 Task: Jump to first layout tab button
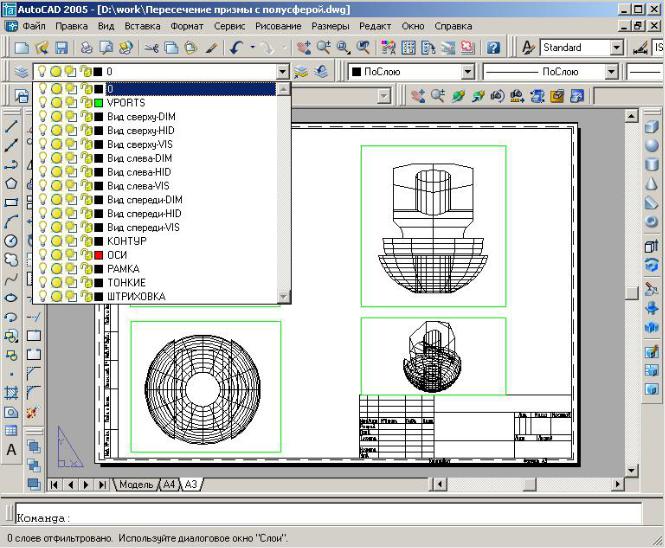point(54,484)
